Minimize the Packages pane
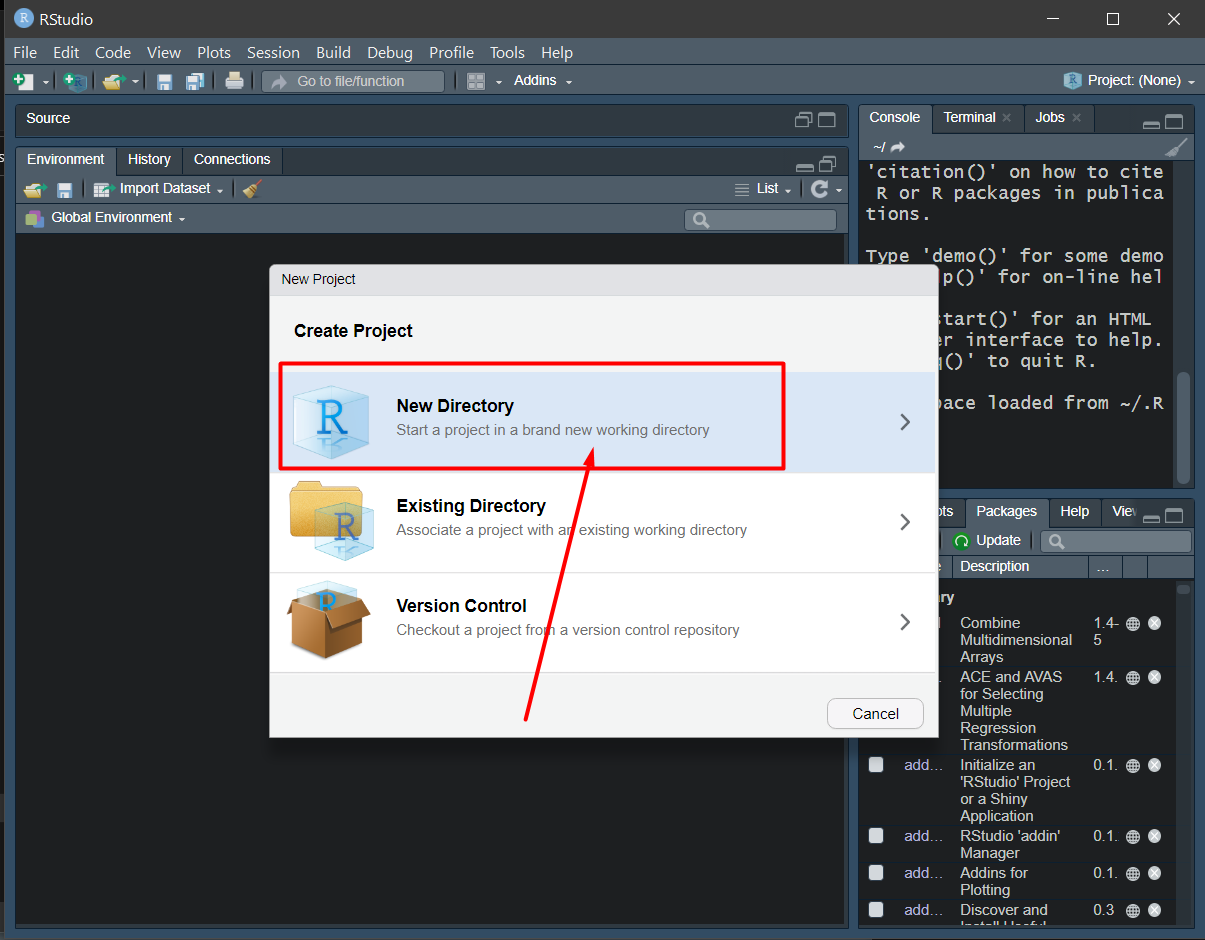 pyautogui.click(x=1152, y=518)
